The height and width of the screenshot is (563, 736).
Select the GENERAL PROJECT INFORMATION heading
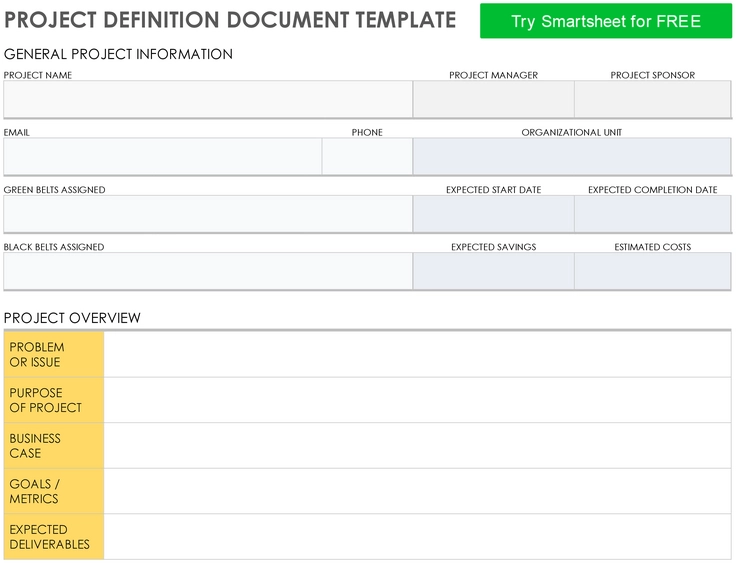(x=118, y=54)
